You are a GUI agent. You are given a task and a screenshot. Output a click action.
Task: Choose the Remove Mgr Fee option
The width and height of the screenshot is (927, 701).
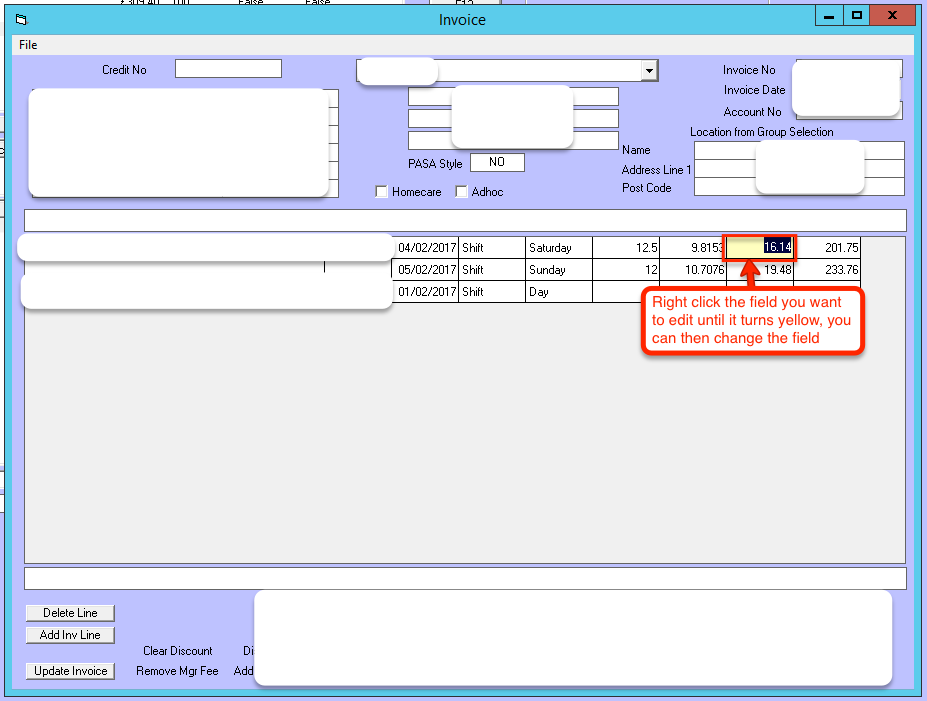point(177,671)
